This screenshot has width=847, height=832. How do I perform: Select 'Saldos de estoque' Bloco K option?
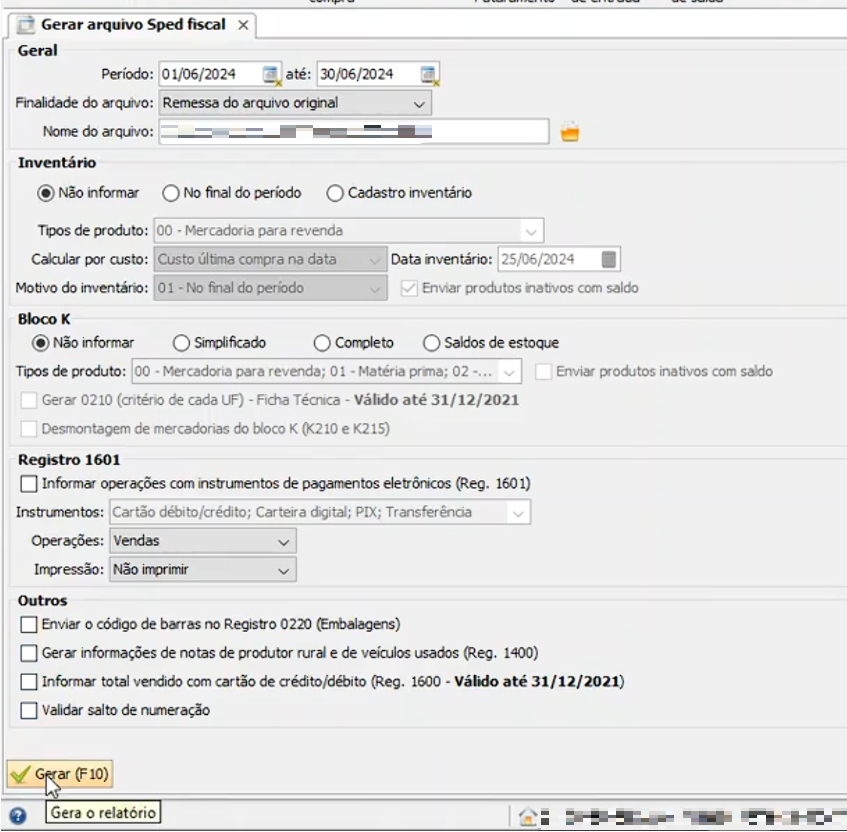coord(432,343)
